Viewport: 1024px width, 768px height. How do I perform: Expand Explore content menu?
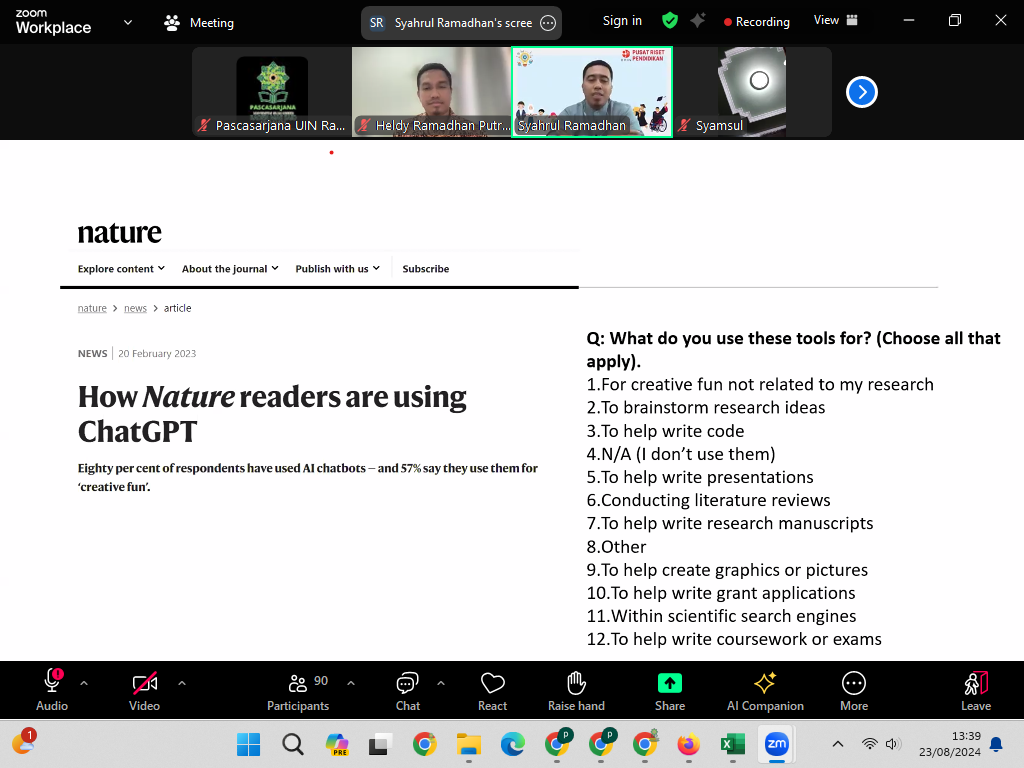(121, 268)
